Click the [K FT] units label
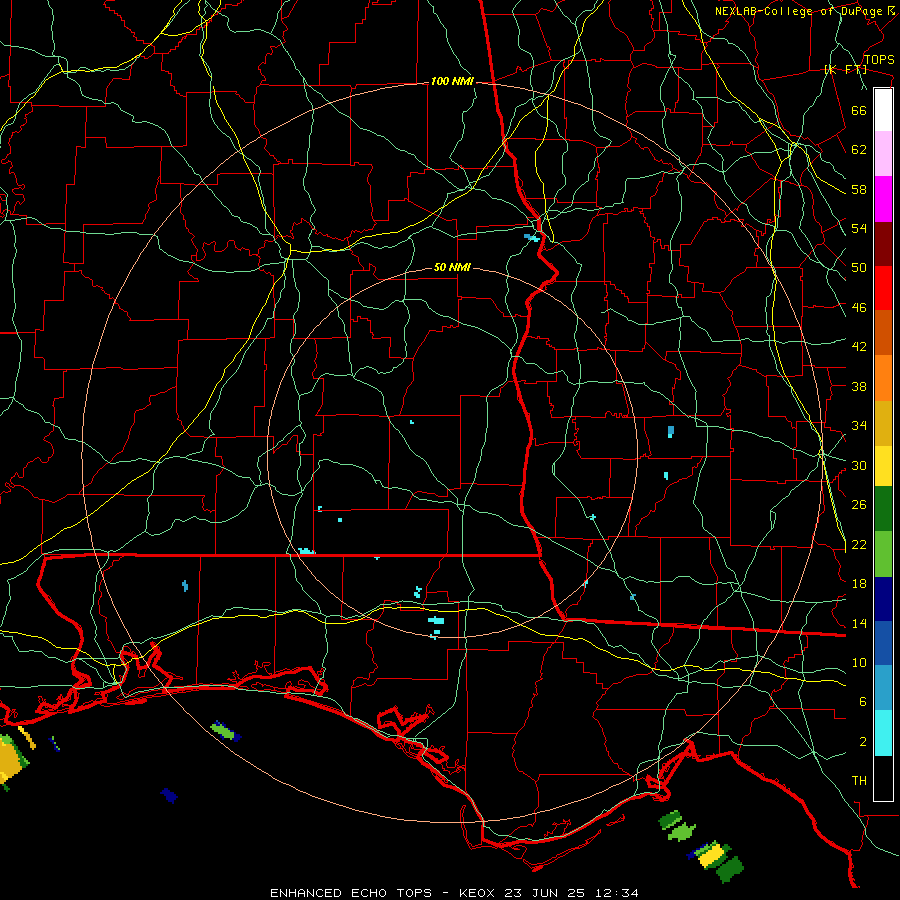This screenshot has height=900, width=900. (x=845, y=70)
